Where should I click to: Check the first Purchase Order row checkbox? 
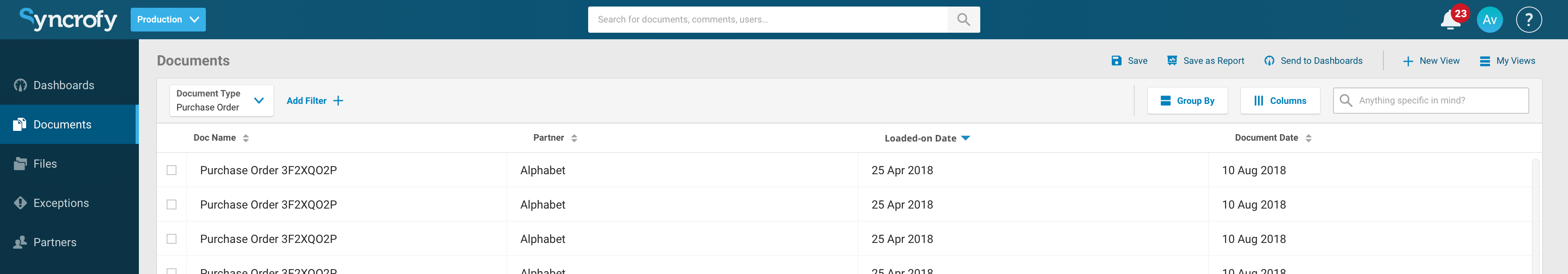(172, 171)
